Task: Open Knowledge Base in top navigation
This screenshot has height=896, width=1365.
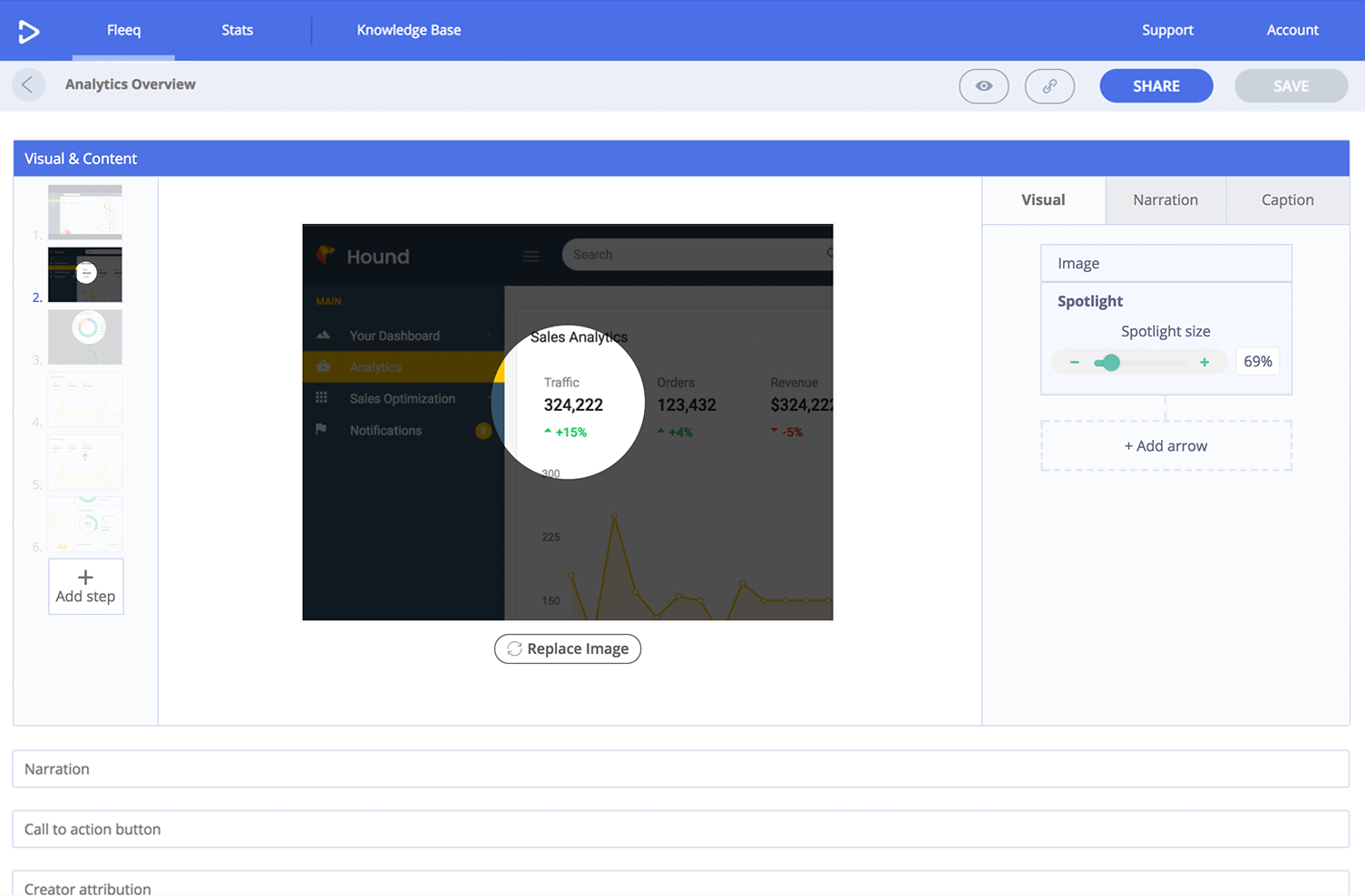Action: (x=409, y=30)
